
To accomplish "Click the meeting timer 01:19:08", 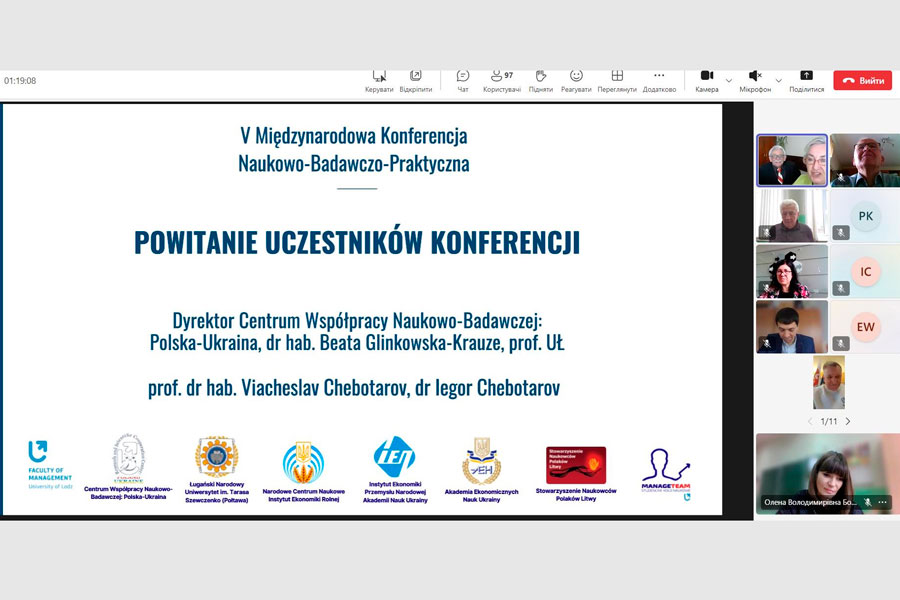I will [x=20, y=81].
